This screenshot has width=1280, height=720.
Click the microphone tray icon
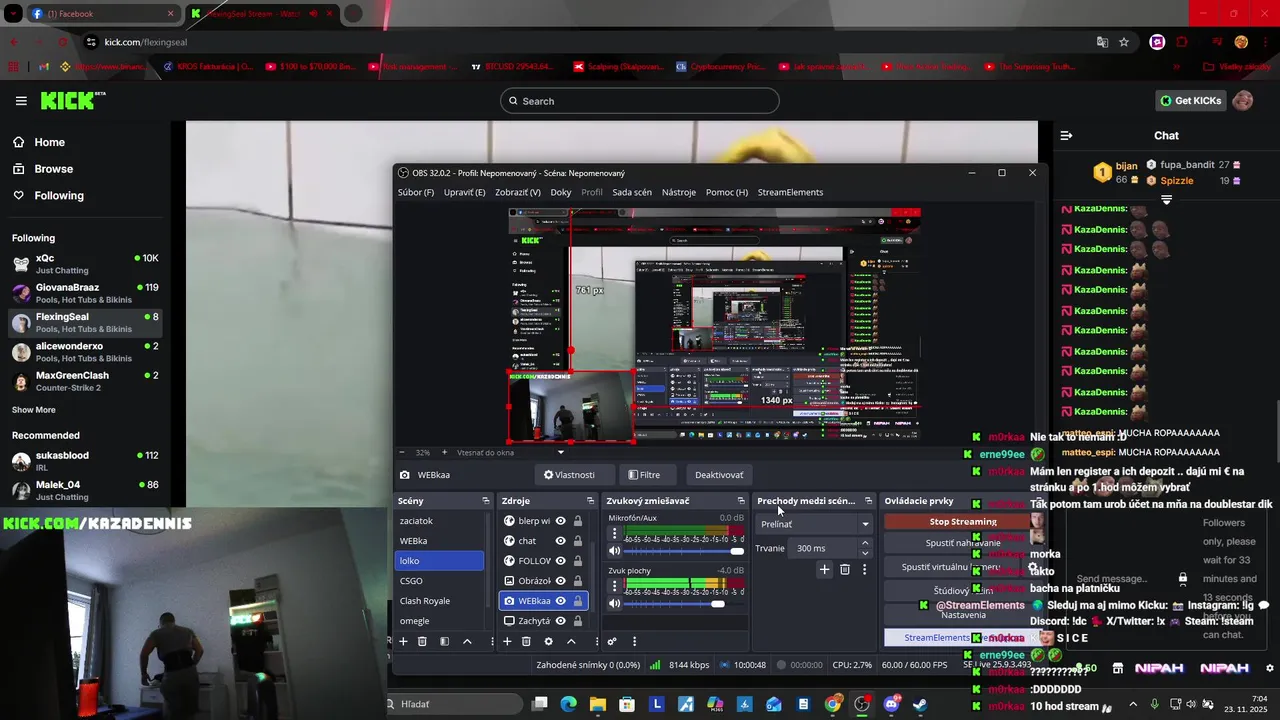point(1155,704)
